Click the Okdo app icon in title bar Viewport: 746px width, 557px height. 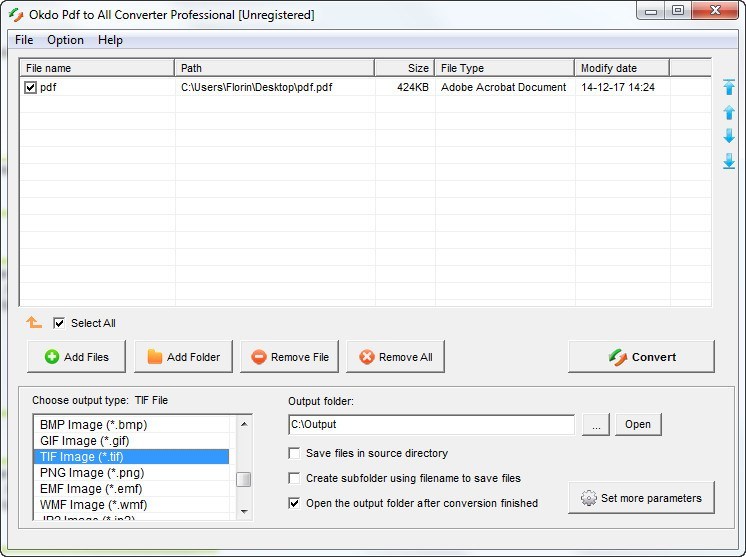[16, 15]
